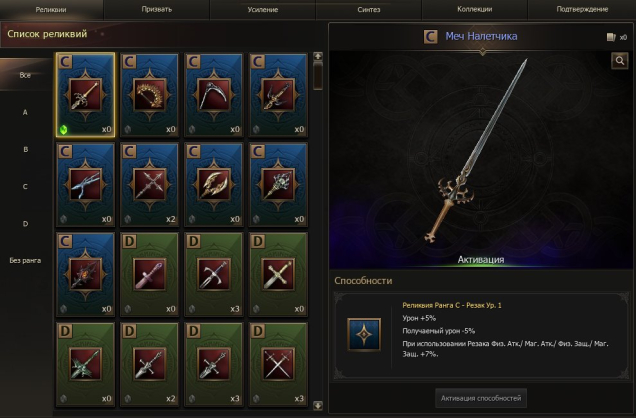Screen dimensions: 636x418
Task: Select the golden cross sword D-rank card
Action: tap(278, 274)
